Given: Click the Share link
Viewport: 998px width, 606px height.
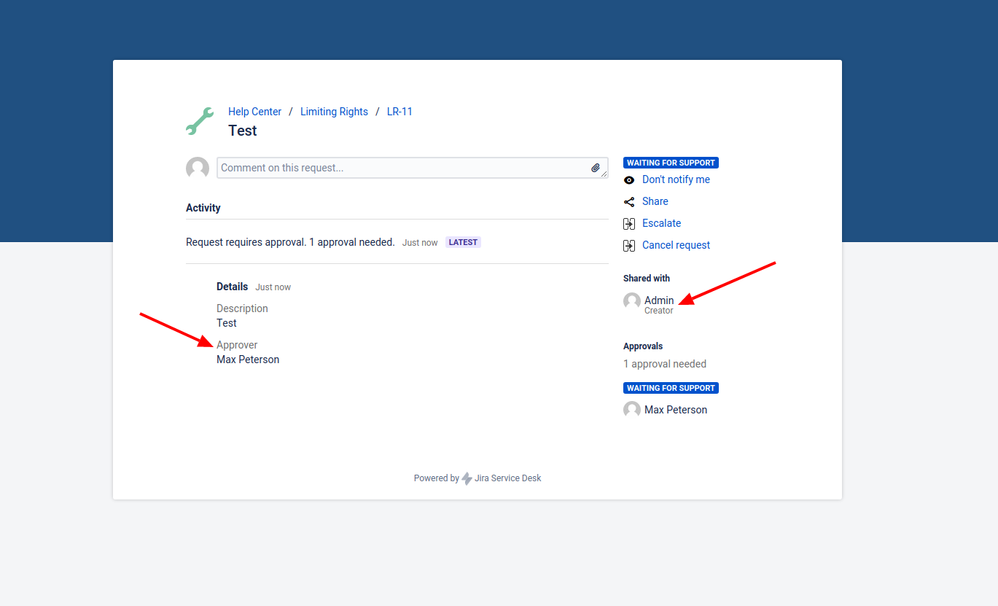Looking at the screenshot, I should point(655,201).
